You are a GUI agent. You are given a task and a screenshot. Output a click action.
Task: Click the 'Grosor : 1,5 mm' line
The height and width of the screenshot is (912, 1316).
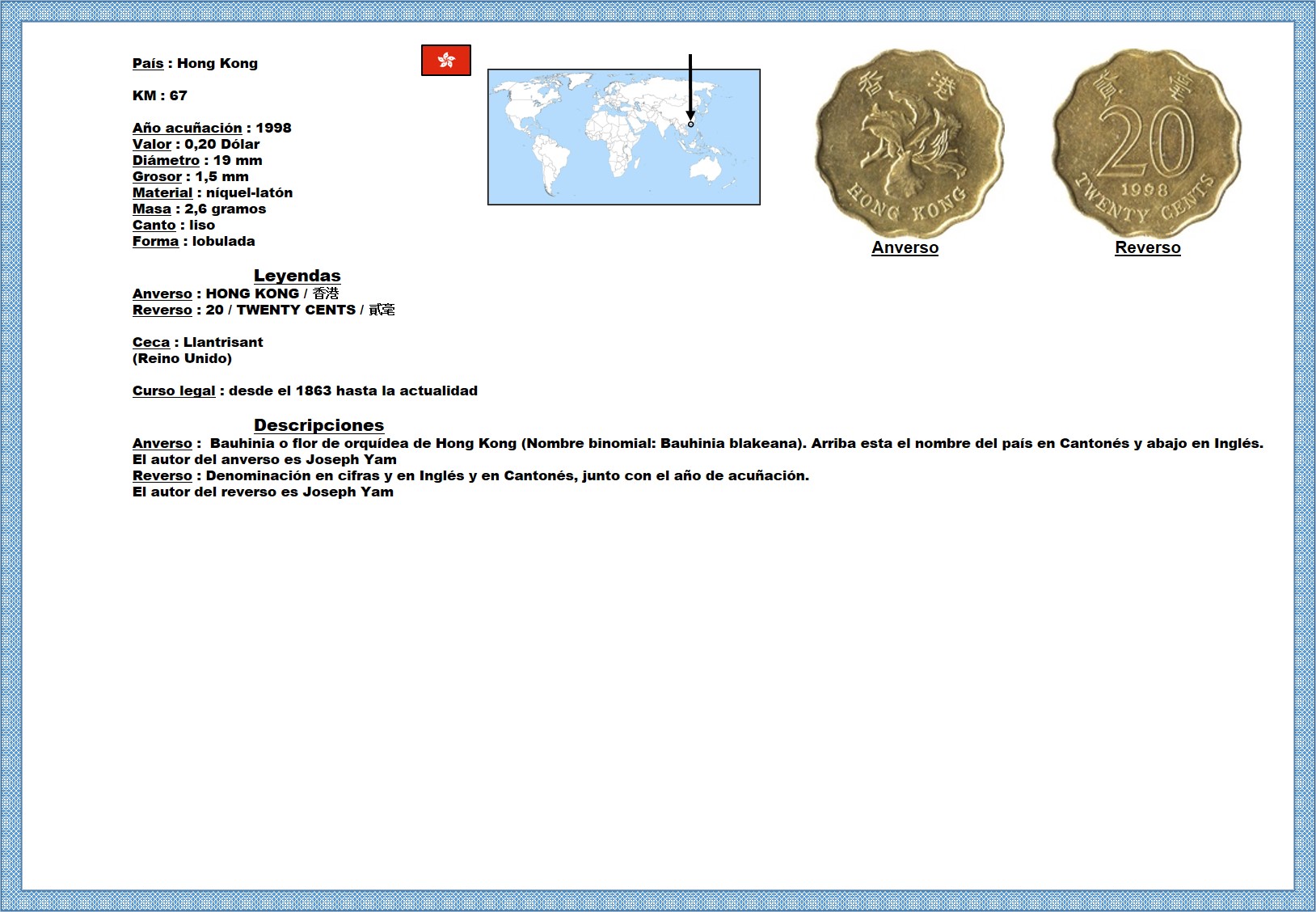tap(191, 176)
